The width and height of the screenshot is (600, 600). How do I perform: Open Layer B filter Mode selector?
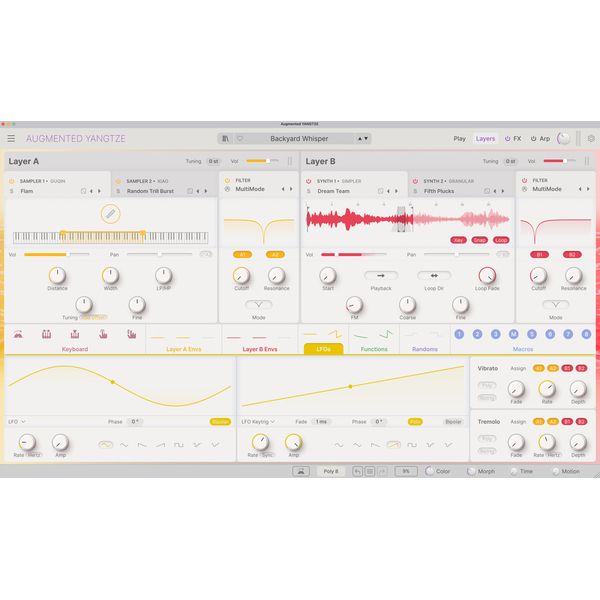(556, 305)
